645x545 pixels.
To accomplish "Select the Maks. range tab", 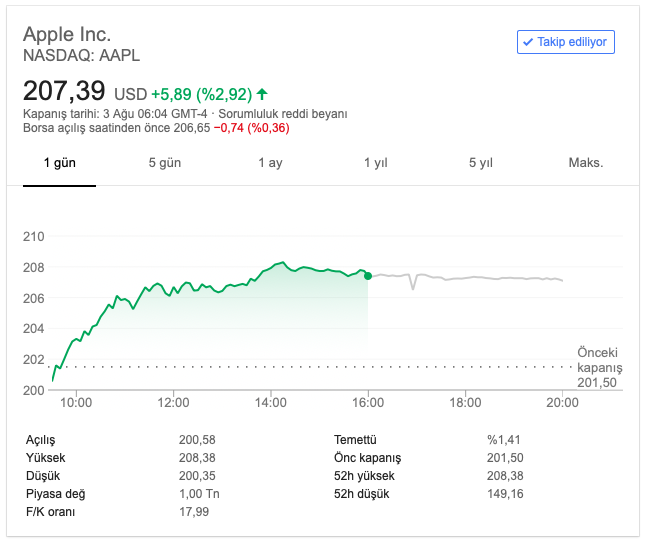I will point(586,163).
